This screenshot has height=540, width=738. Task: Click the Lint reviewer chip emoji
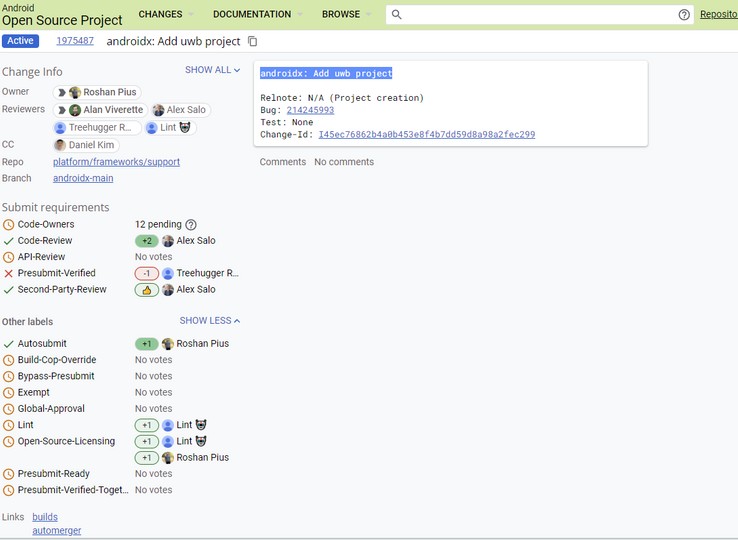pos(185,128)
